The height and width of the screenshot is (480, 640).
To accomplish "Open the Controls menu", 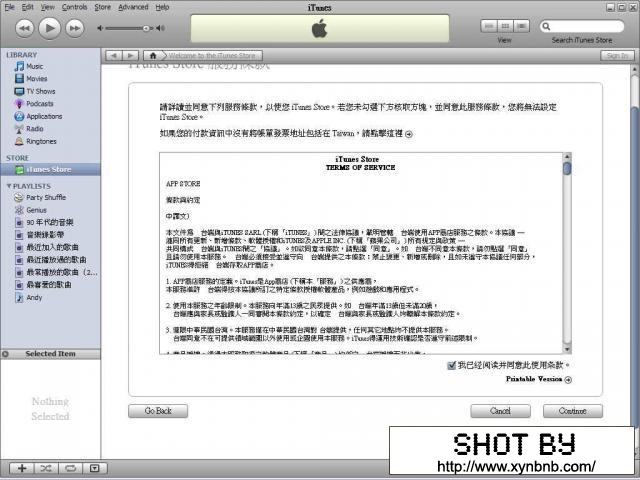I will (74, 7).
